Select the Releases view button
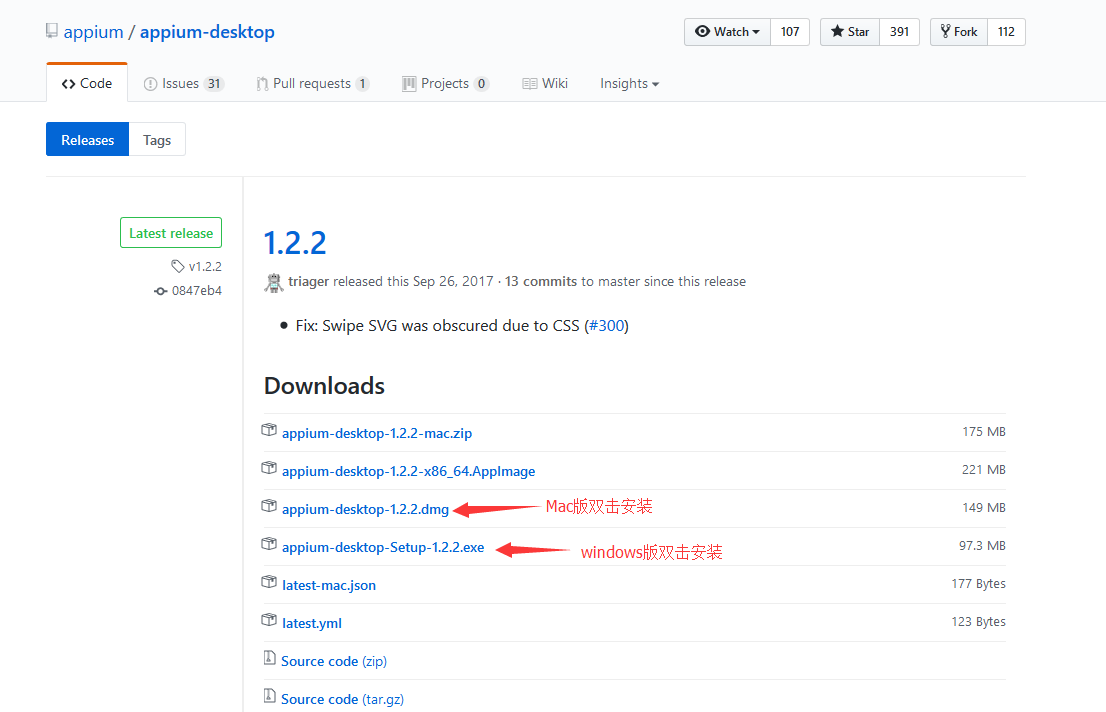Viewport: 1106px width, 712px height. tap(87, 140)
